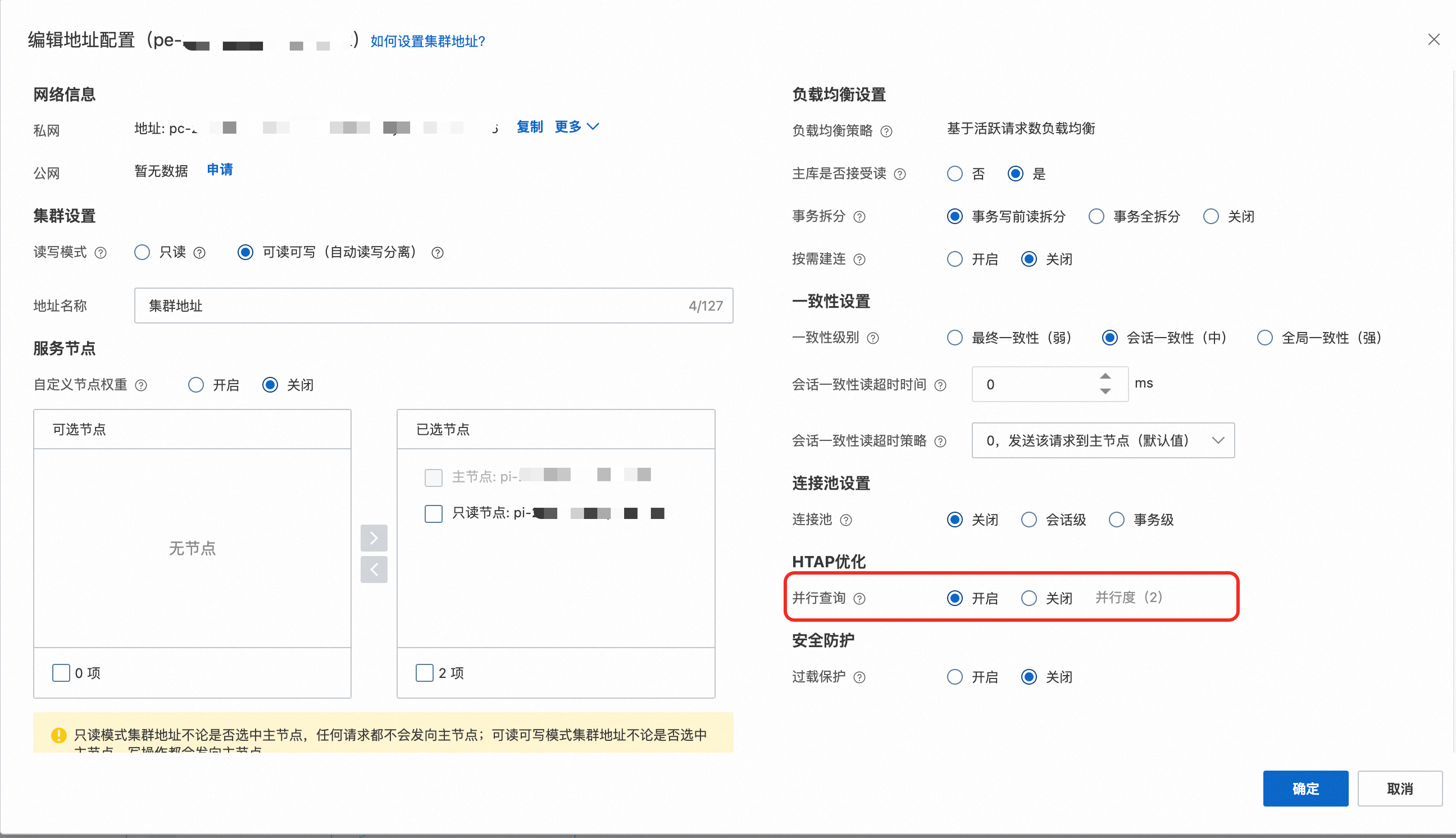Select 只读 read-write mode radio
1456x838 pixels.
[142, 252]
